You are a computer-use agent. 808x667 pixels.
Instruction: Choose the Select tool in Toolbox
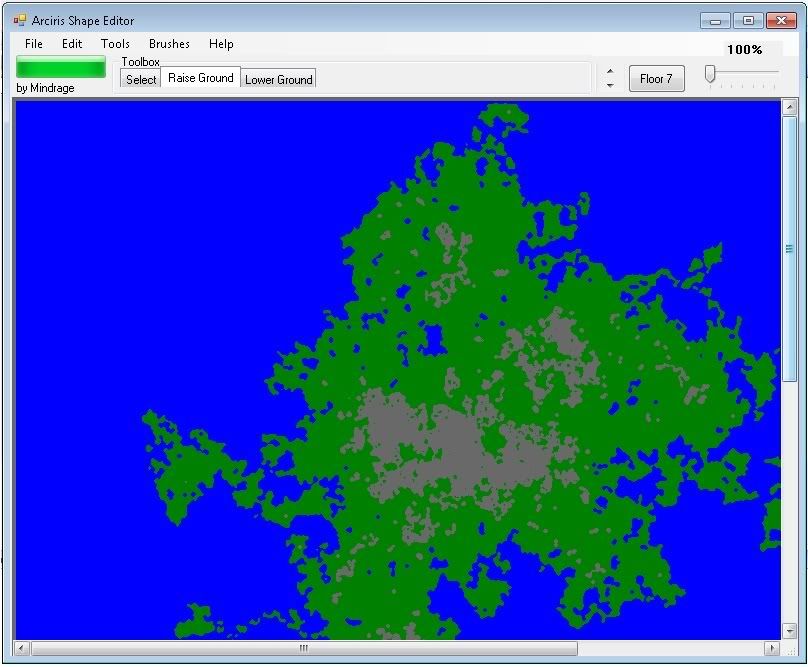[141, 79]
